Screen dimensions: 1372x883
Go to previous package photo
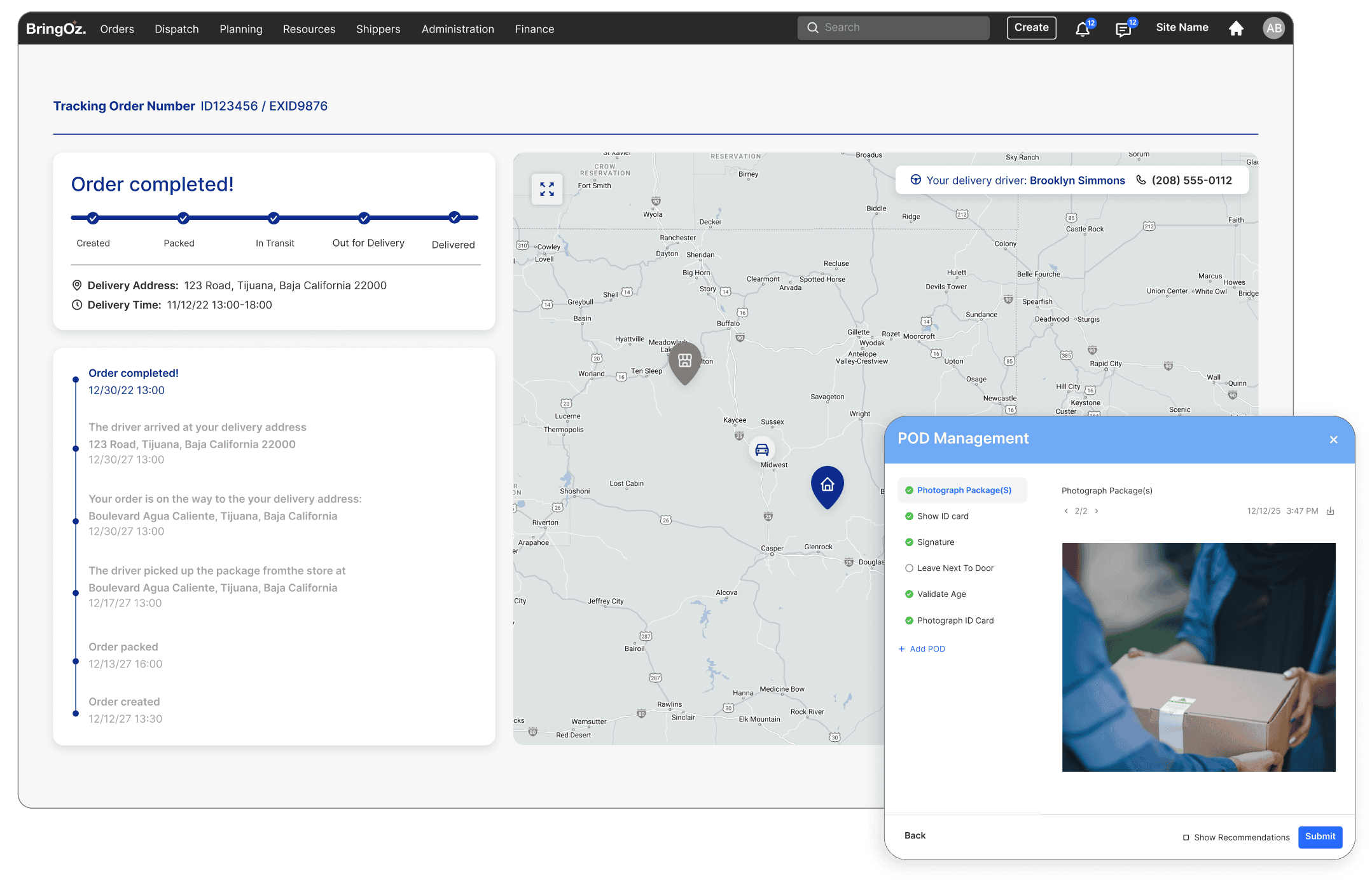(x=1066, y=511)
